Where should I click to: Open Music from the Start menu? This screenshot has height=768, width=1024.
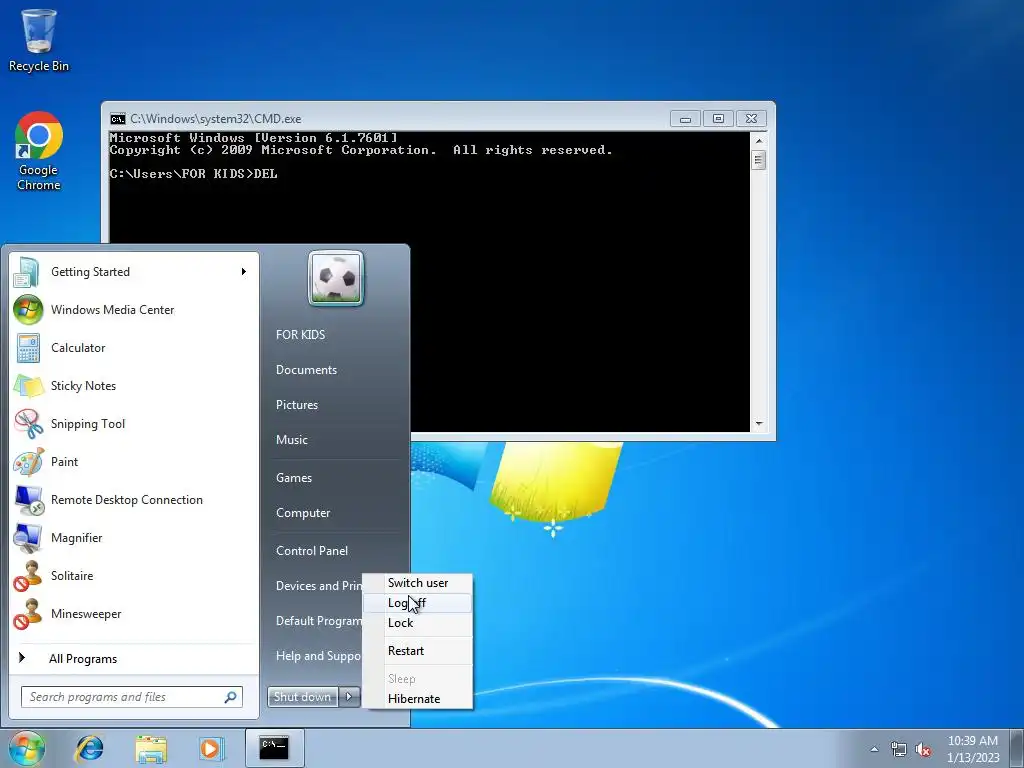(292, 440)
